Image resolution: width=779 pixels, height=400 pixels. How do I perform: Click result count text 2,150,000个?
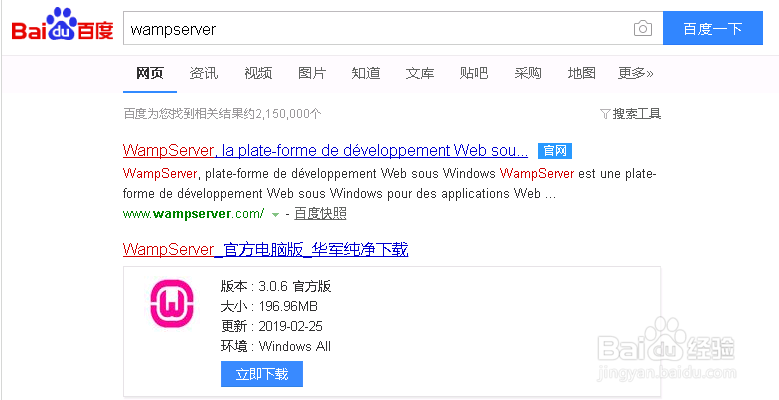click(x=288, y=114)
